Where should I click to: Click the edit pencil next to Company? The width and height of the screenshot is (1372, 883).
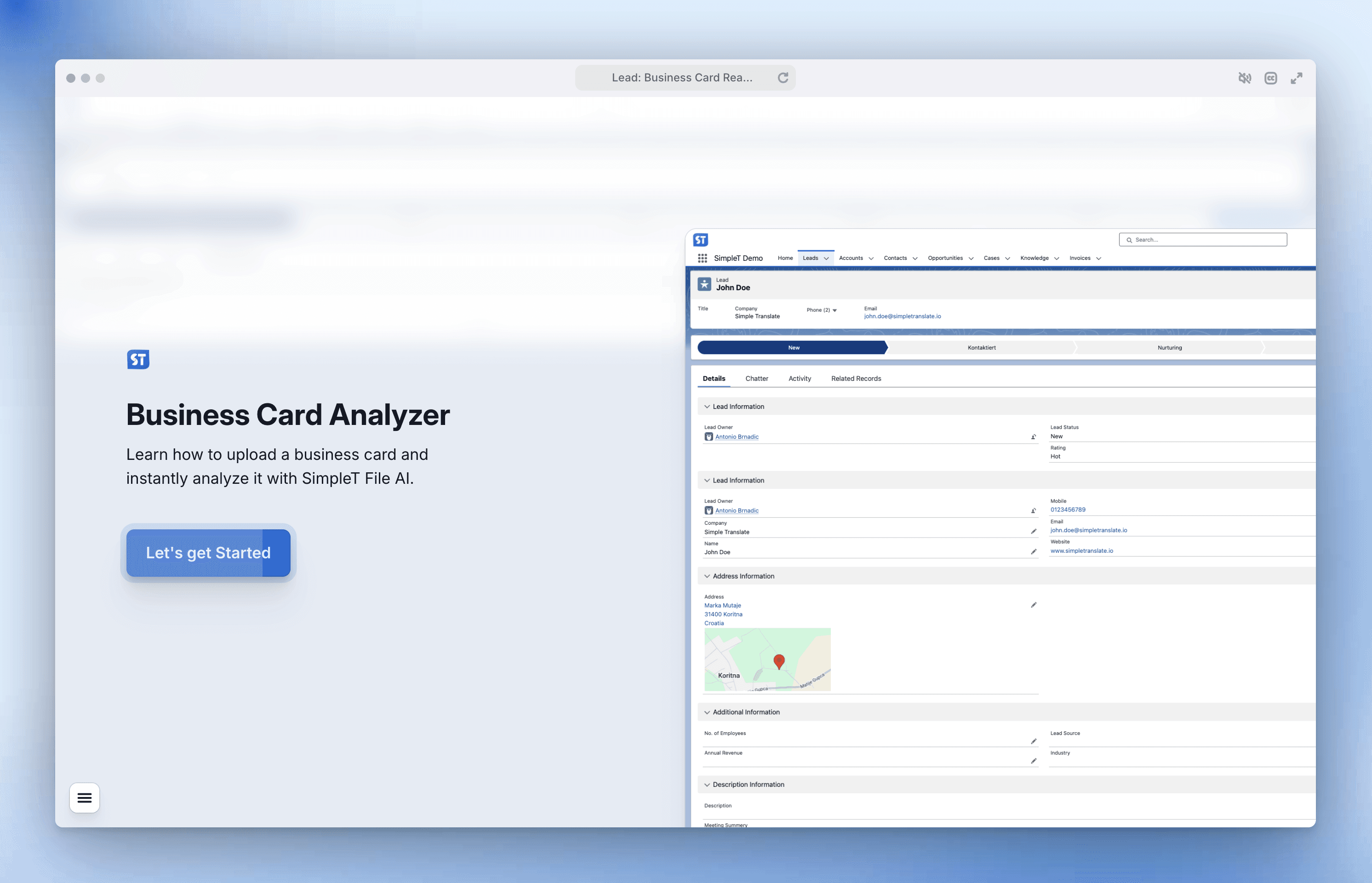click(x=1033, y=532)
